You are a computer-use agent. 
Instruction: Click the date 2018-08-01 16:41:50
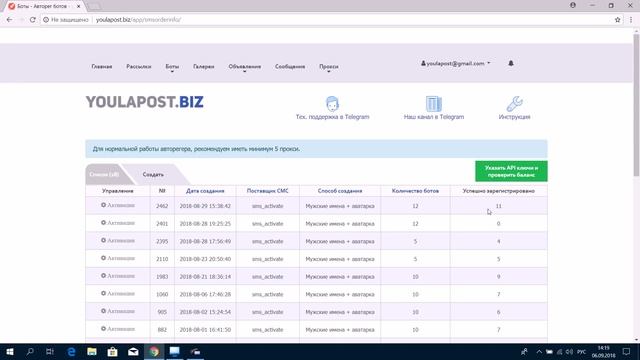tap(205, 330)
